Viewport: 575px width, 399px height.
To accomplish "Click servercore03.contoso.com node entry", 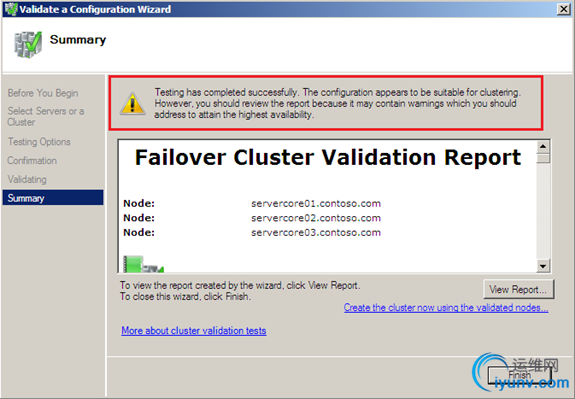I will tap(316, 233).
